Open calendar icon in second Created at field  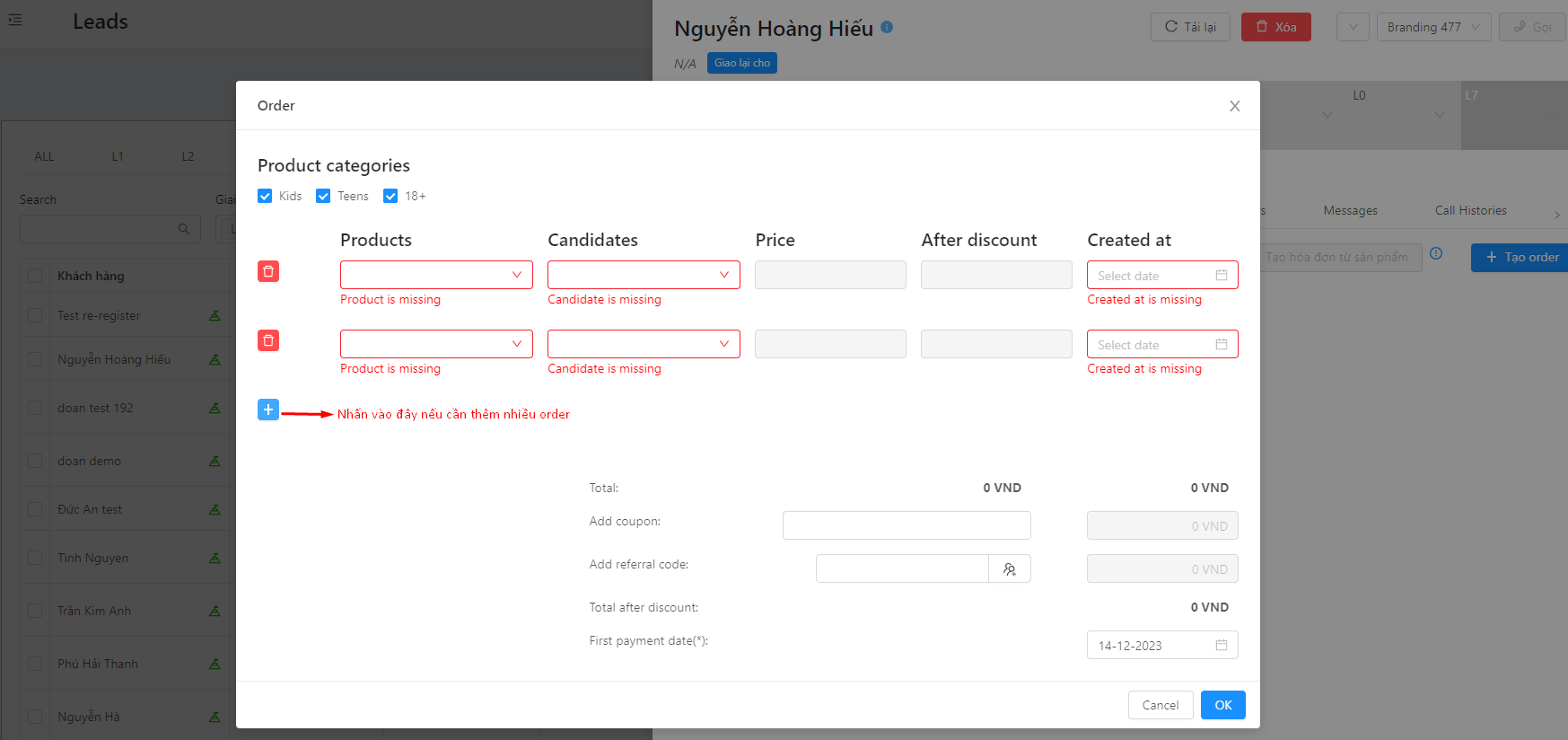coord(1222,344)
